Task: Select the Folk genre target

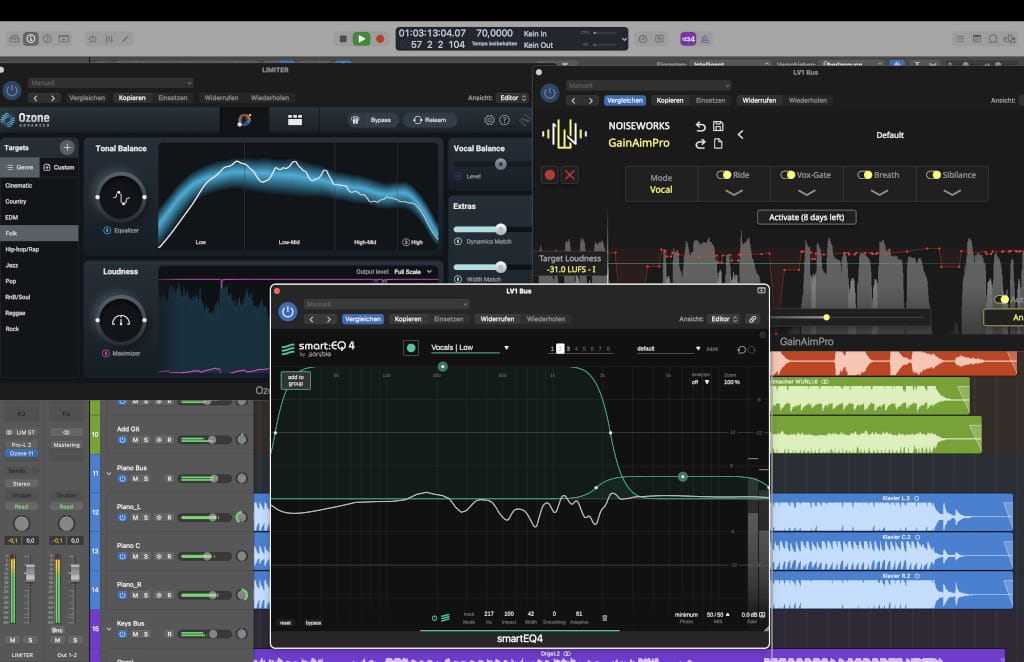Action: pyautogui.click(x=39, y=233)
